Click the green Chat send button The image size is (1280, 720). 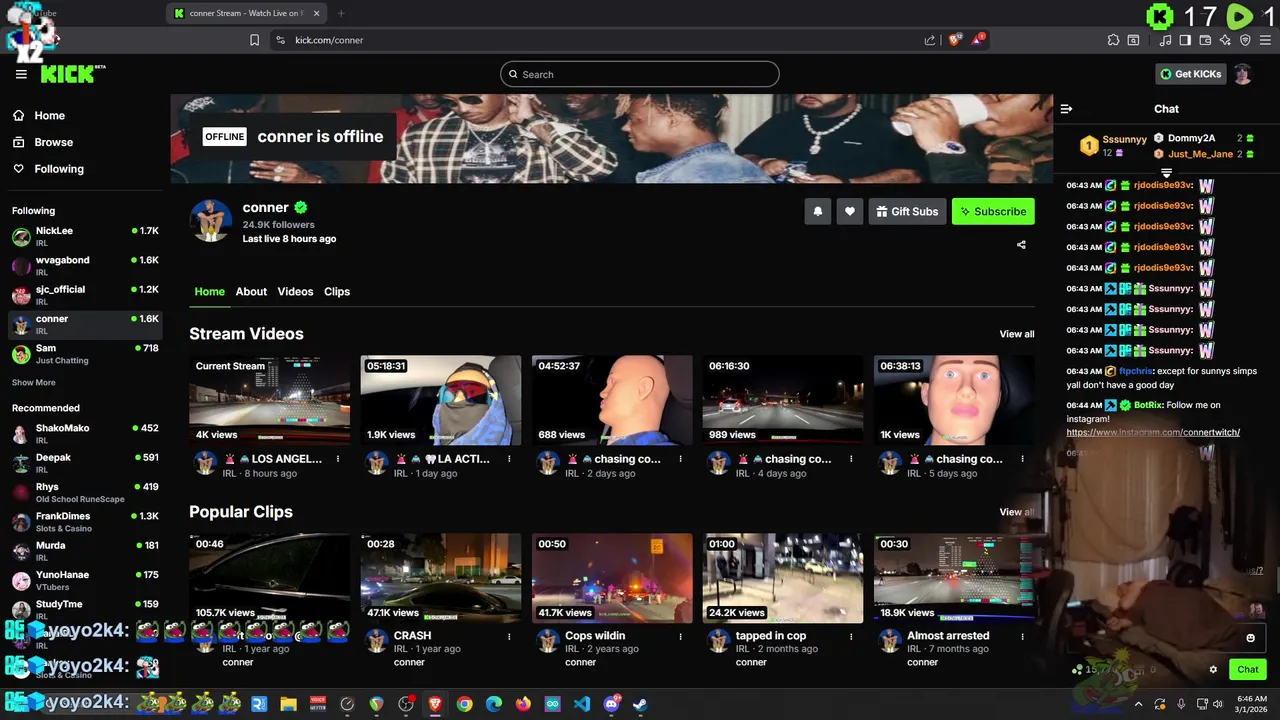click(1248, 670)
